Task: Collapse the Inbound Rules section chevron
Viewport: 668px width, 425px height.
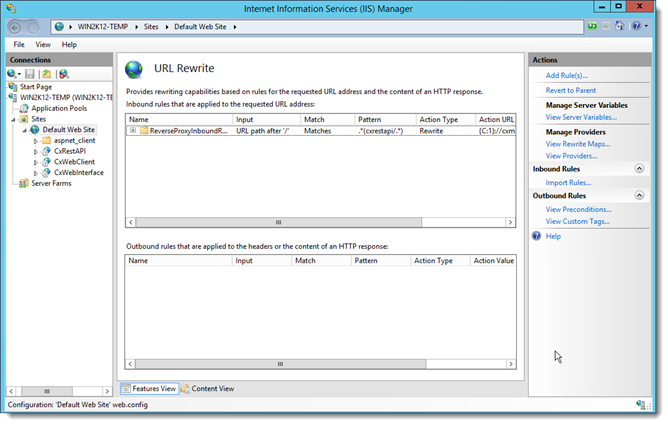Action: point(639,169)
